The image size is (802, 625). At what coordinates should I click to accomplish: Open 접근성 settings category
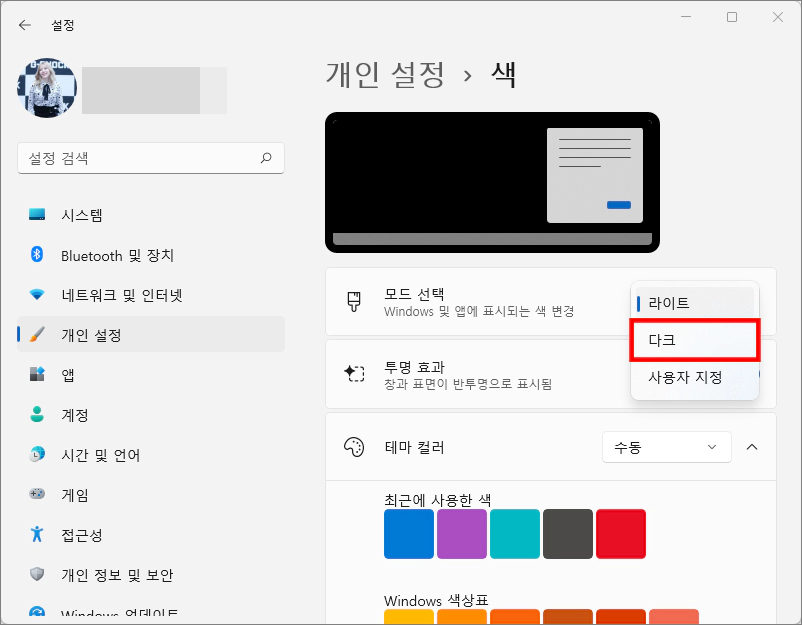coord(151,534)
